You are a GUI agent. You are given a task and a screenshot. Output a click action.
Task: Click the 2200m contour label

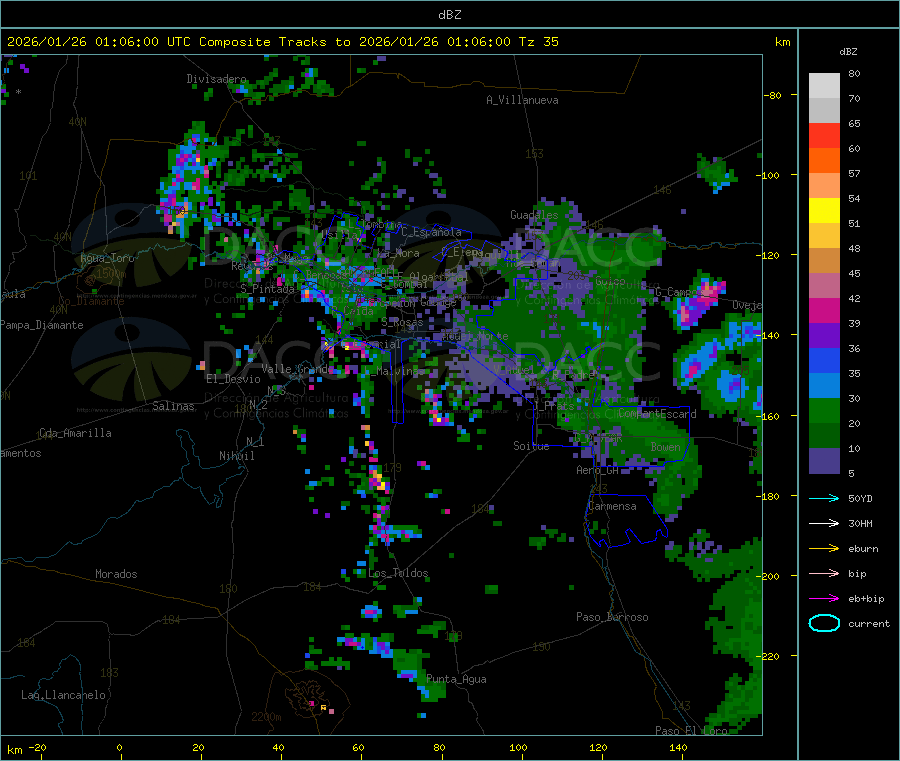tap(266, 717)
